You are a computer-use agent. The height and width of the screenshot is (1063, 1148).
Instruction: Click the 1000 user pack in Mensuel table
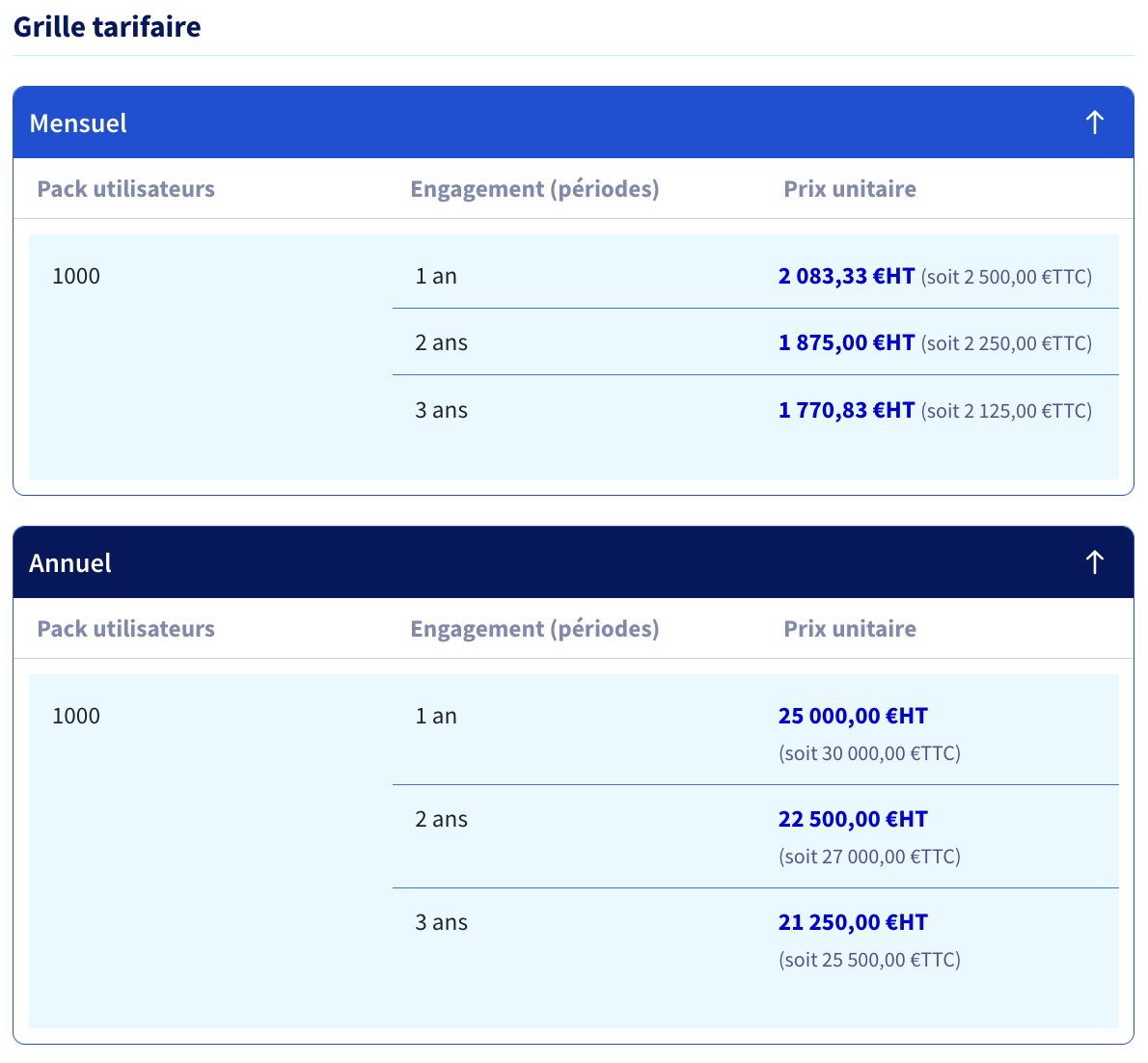pyautogui.click(x=76, y=276)
